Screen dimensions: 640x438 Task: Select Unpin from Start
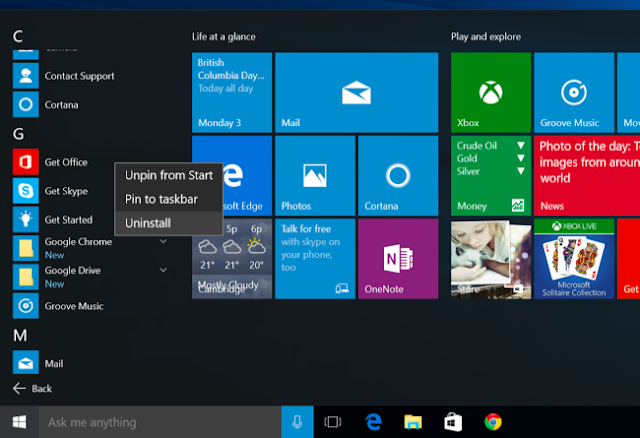(x=169, y=175)
